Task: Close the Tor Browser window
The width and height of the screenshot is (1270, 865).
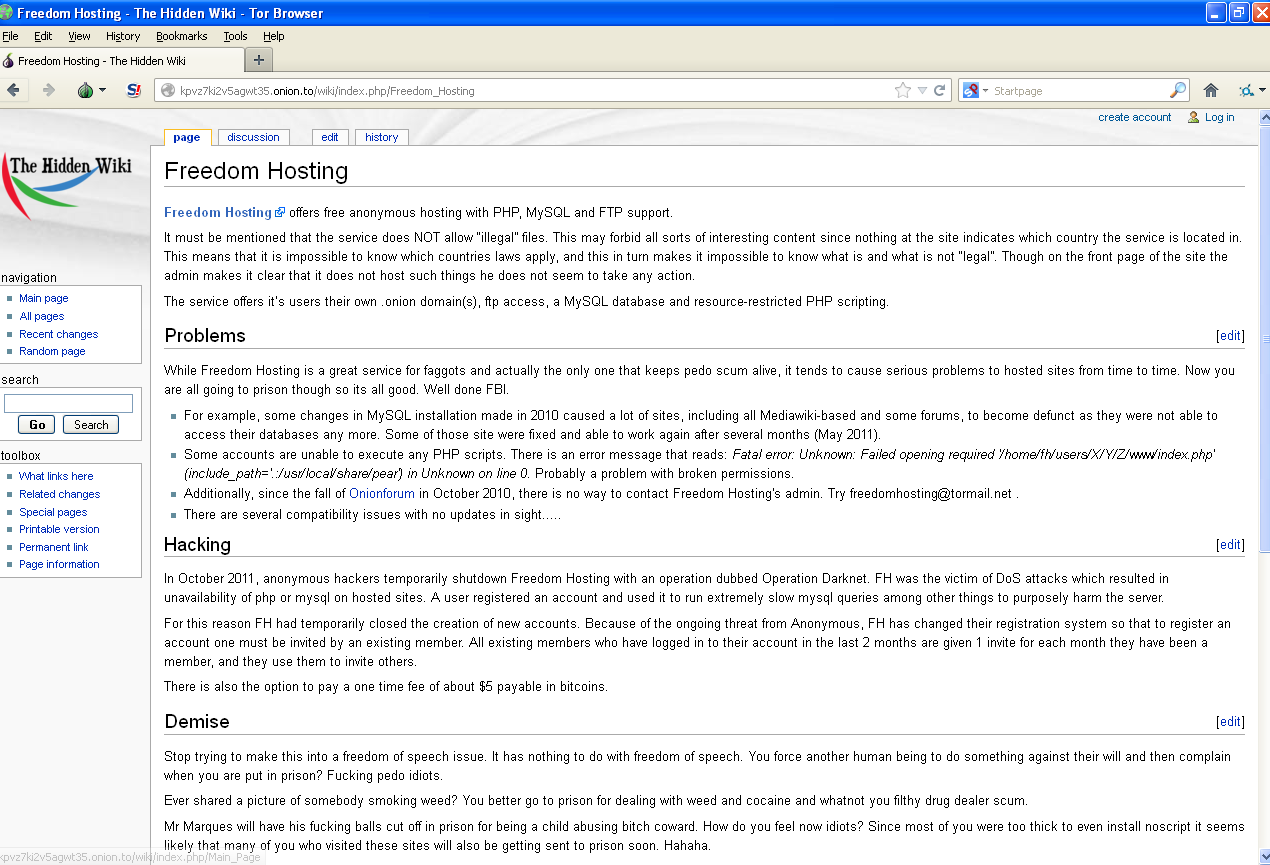Action: (1261, 13)
